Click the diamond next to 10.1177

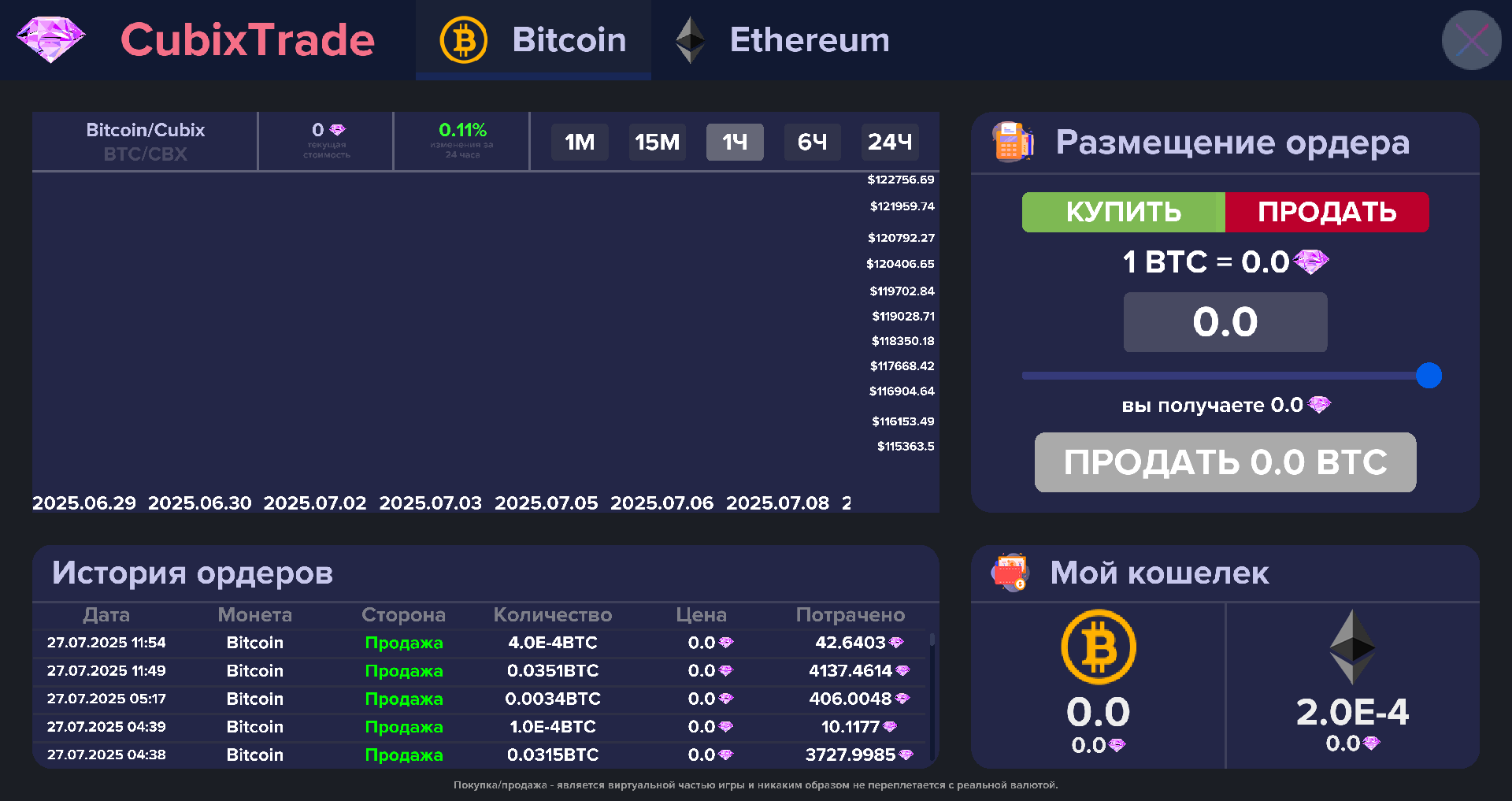890,727
